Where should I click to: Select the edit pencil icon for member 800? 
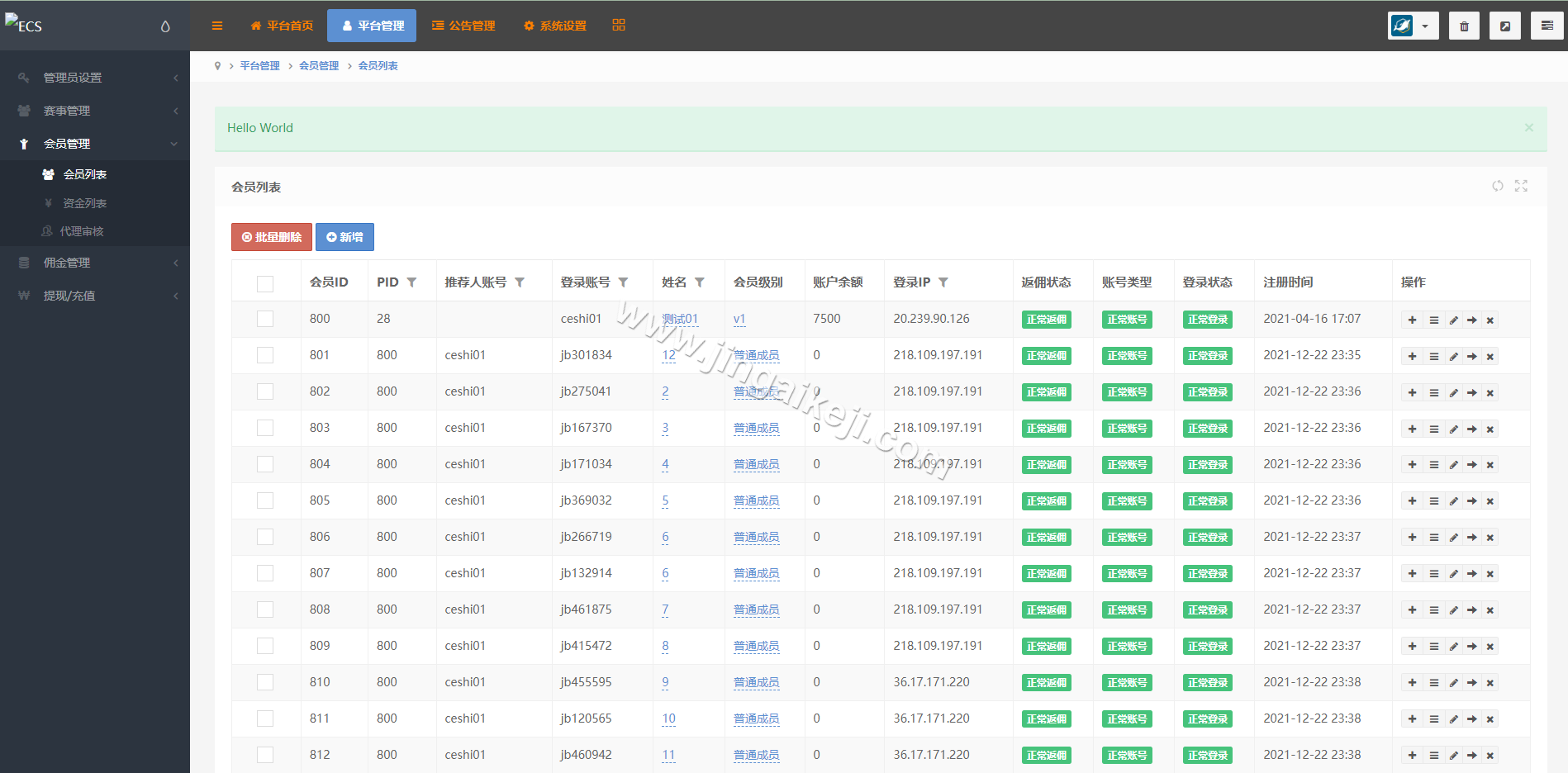1453,320
